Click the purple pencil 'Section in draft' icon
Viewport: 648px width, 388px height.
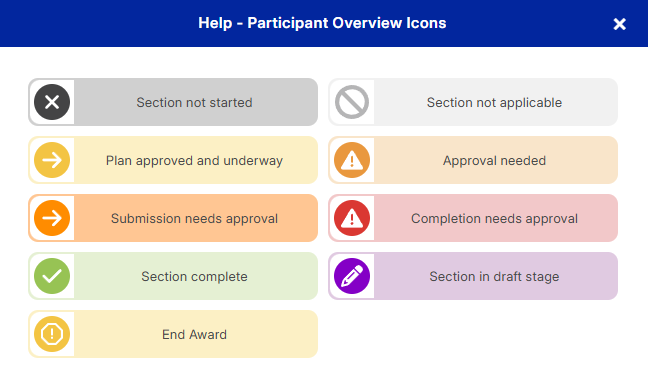click(x=352, y=276)
